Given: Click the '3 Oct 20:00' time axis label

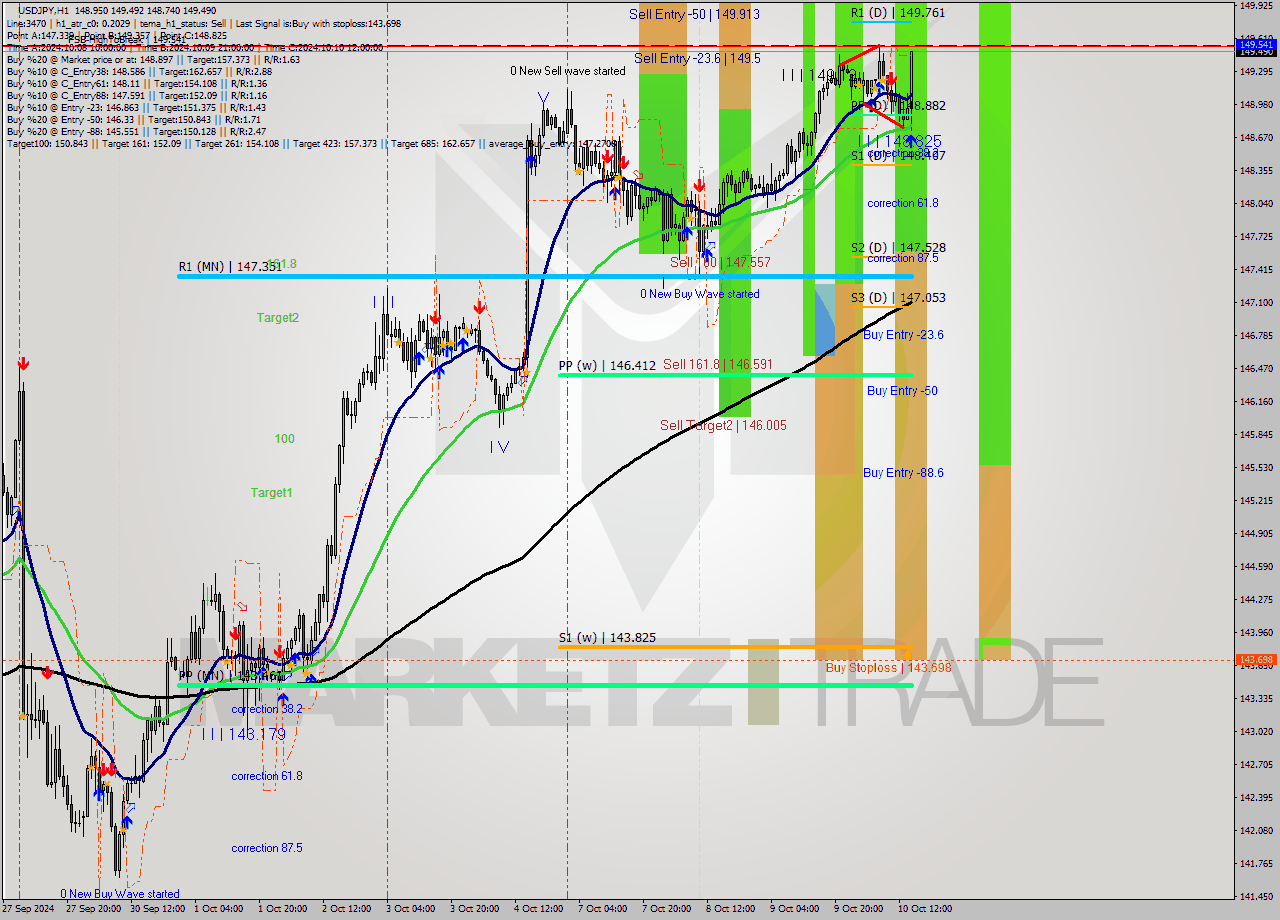Looking at the screenshot, I should coord(475,909).
